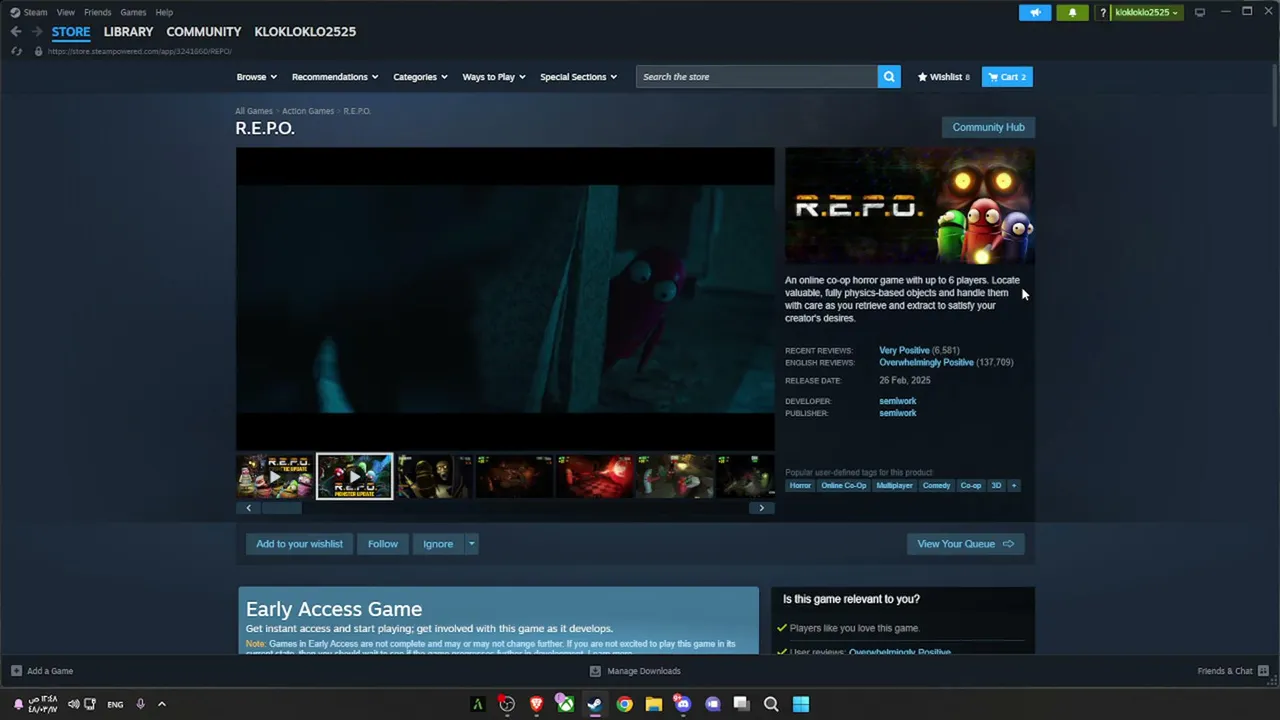Expand the Browse store menu

(256, 77)
